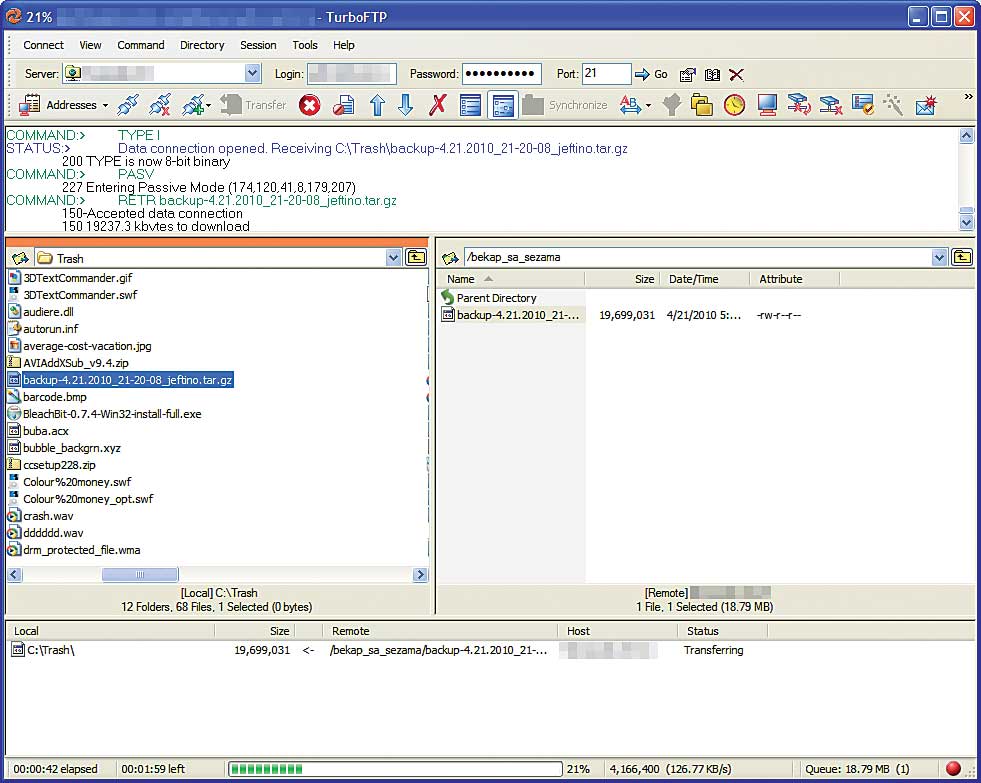This screenshot has height=783, width=981.
Task: Open the Tools menu
Action: click(x=305, y=45)
